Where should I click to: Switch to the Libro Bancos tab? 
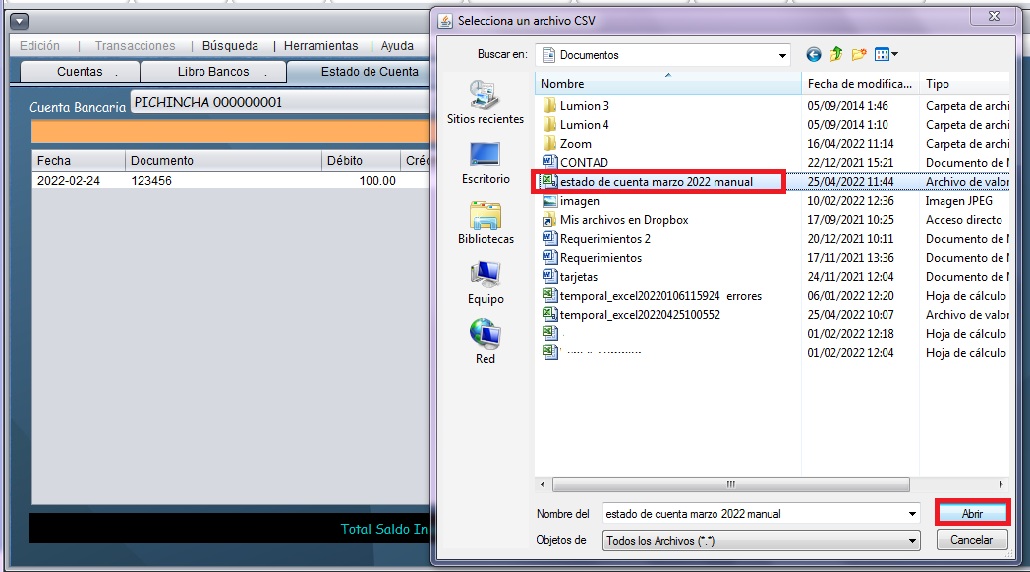coord(213,72)
